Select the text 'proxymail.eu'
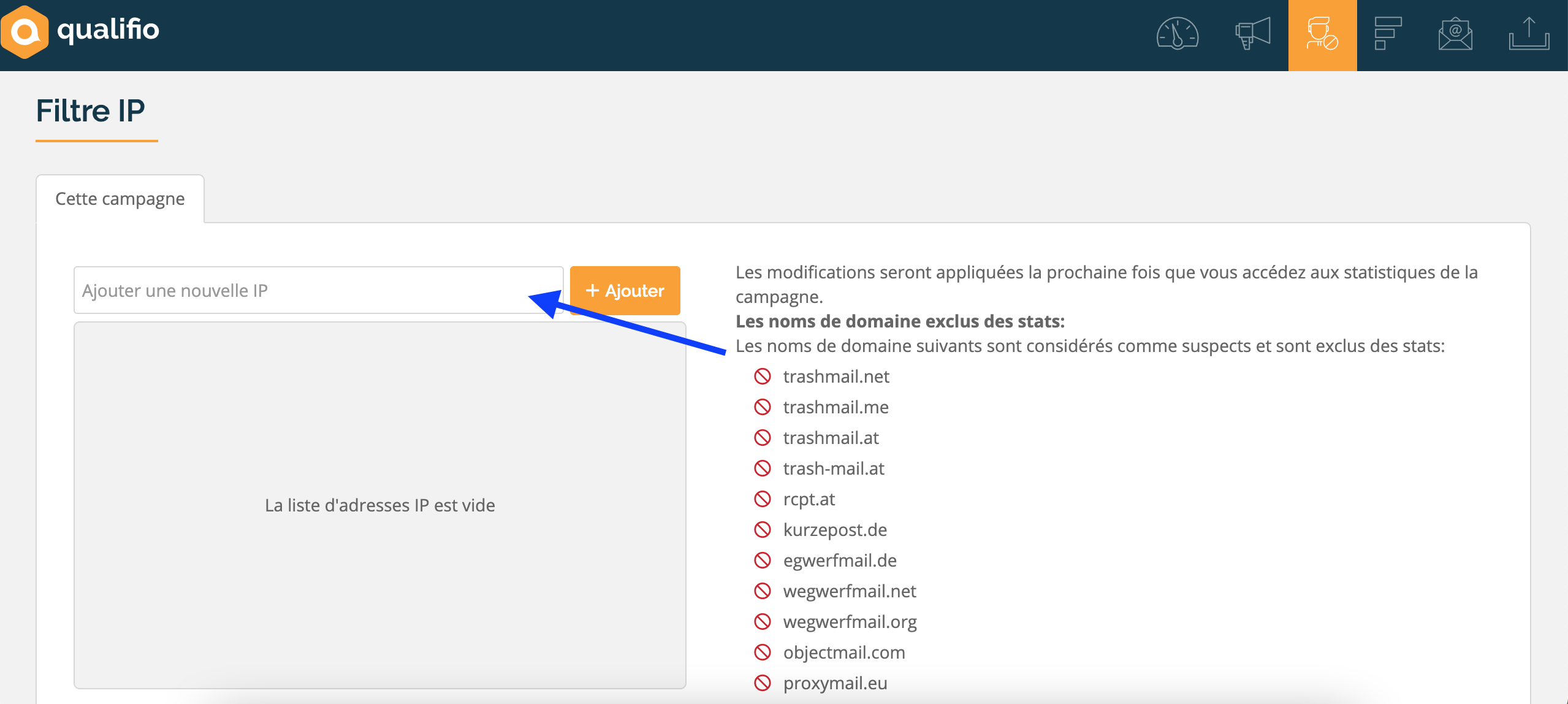Image resolution: width=1568 pixels, height=704 pixels. (835, 683)
